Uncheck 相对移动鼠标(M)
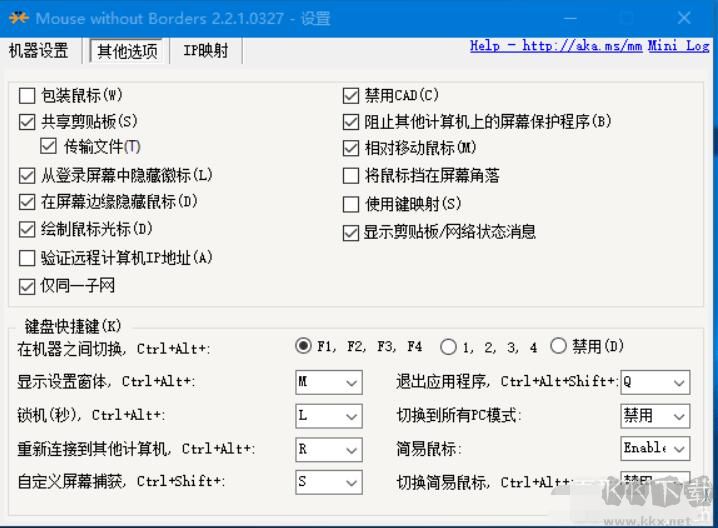This screenshot has height=528, width=718. [351, 148]
